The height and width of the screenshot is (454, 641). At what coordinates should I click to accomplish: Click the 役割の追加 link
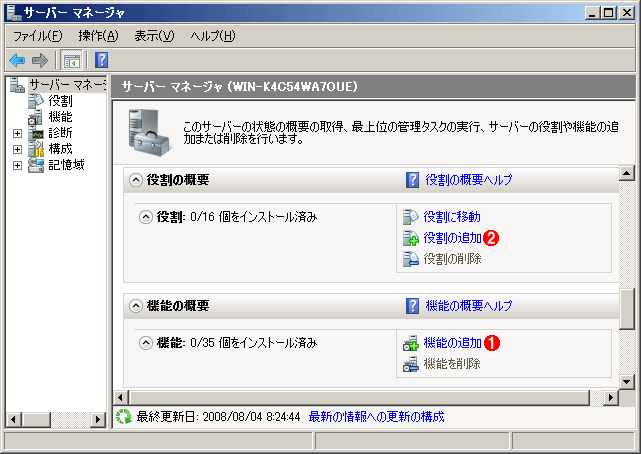click(x=452, y=238)
